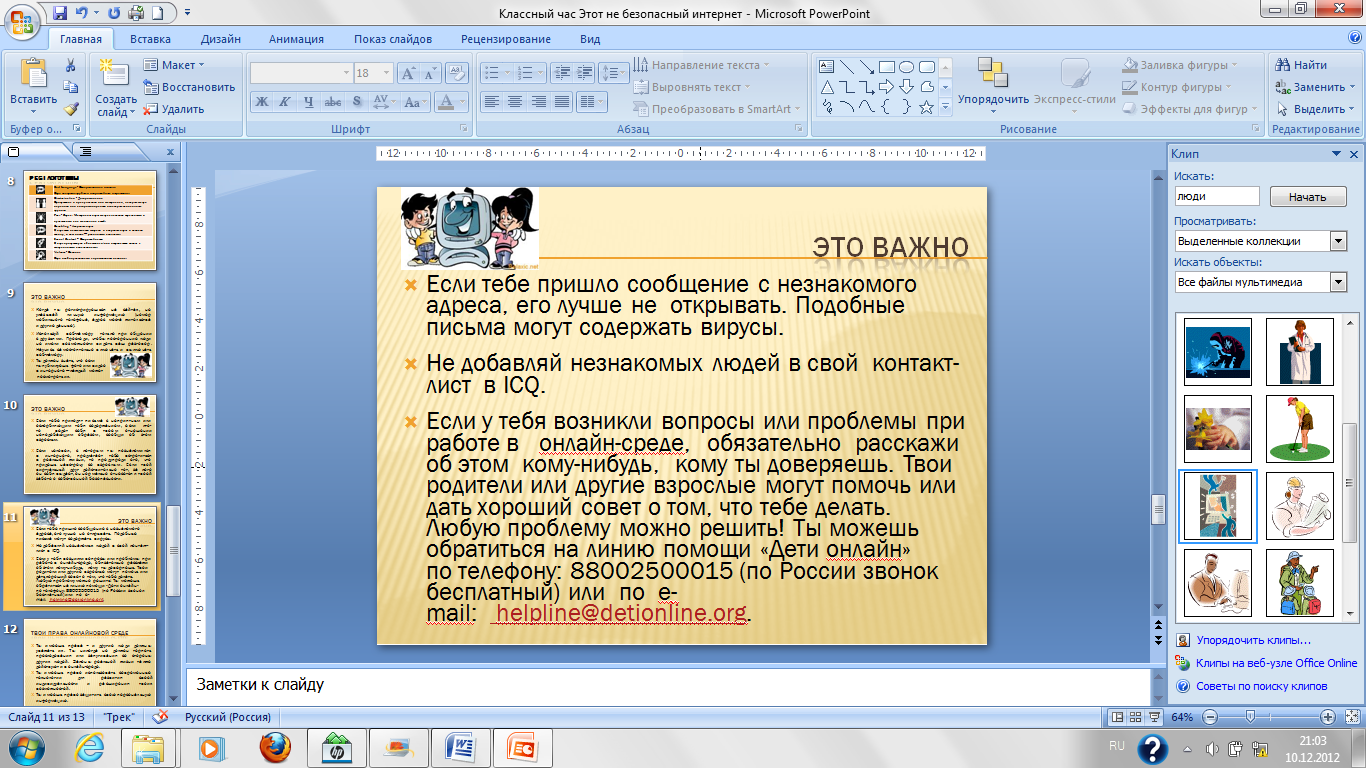Viewport: 1366px width, 768px height.
Task: Click the Удалить slide button
Action: coord(174,109)
